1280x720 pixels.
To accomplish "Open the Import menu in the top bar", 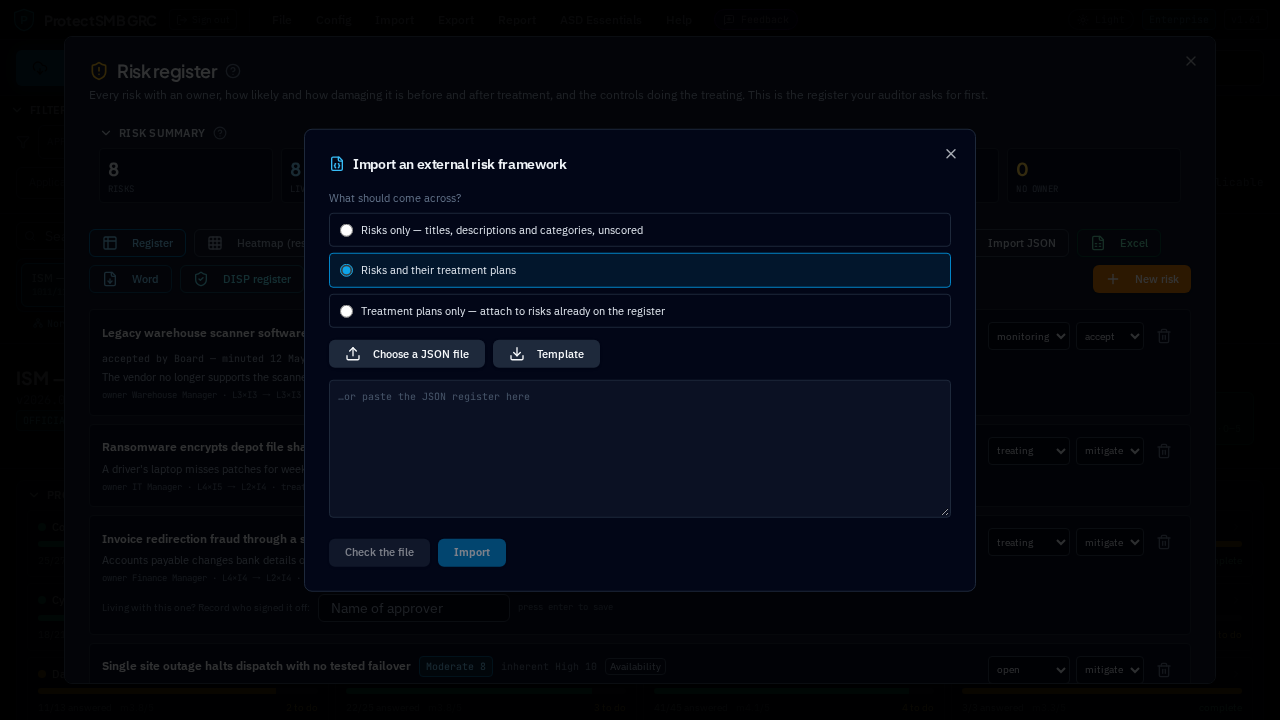I will [x=395, y=19].
